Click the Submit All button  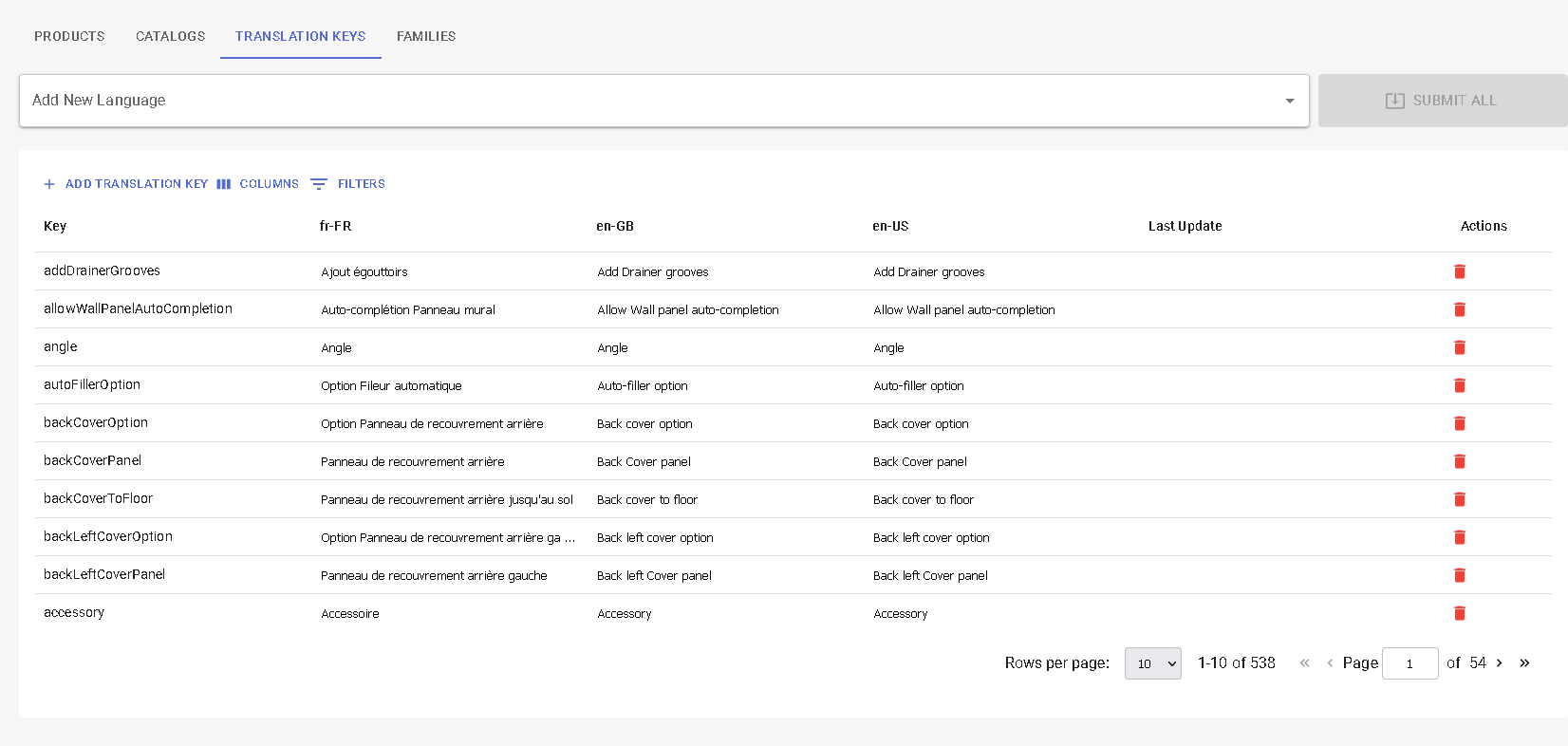click(x=1443, y=101)
